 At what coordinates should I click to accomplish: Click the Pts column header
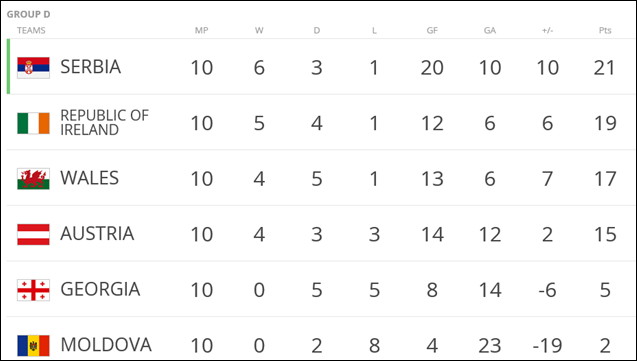click(x=605, y=30)
